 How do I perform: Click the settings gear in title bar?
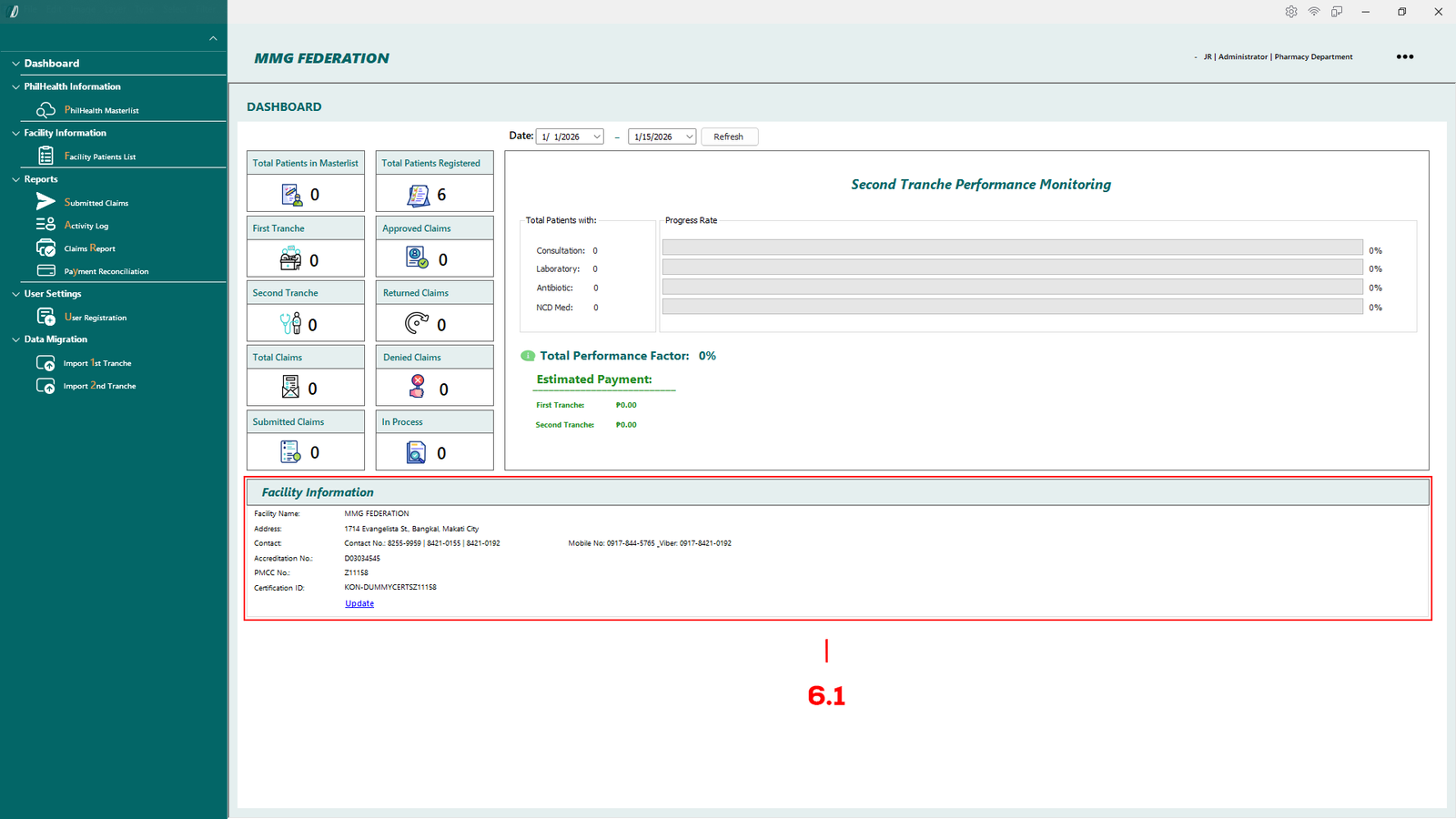tap(1290, 12)
